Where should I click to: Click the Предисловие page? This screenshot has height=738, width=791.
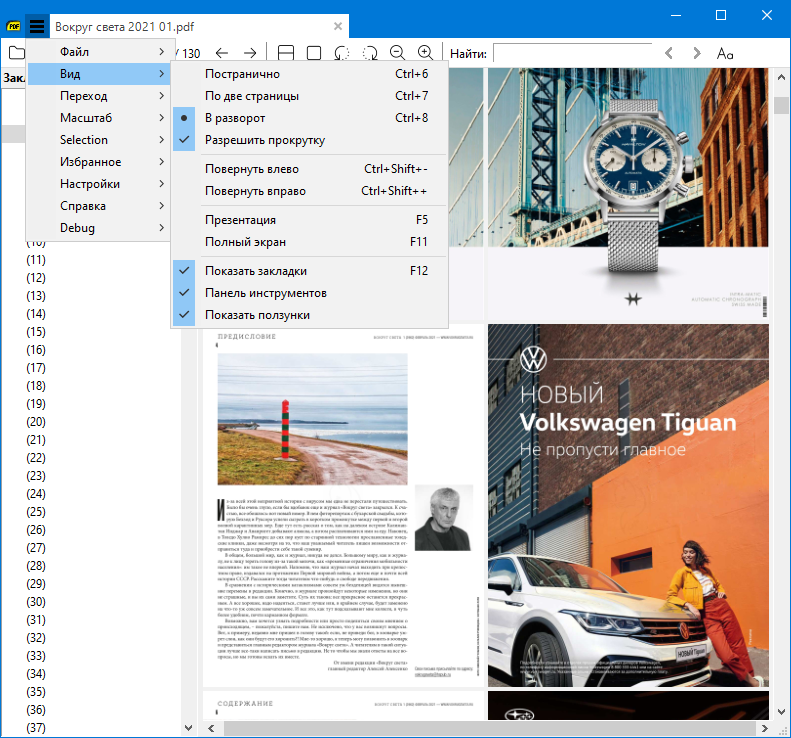pyautogui.click(x=343, y=507)
